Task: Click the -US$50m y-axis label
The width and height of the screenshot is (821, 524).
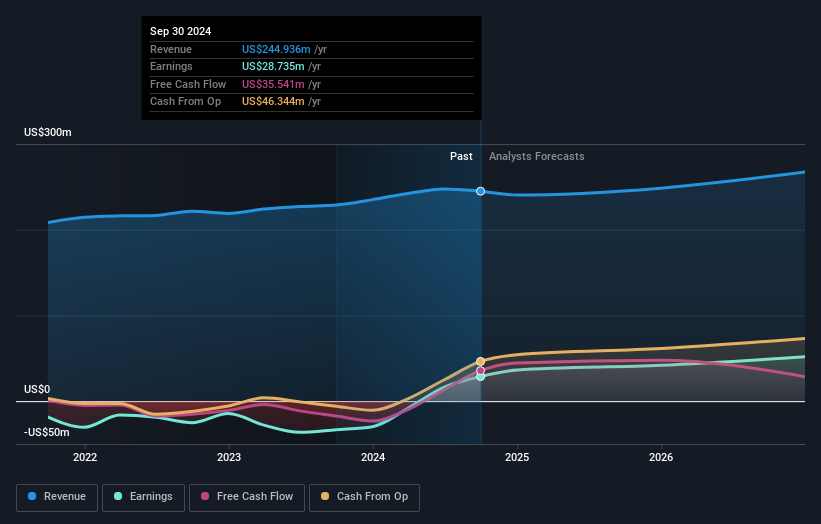Action: (47, 432)
